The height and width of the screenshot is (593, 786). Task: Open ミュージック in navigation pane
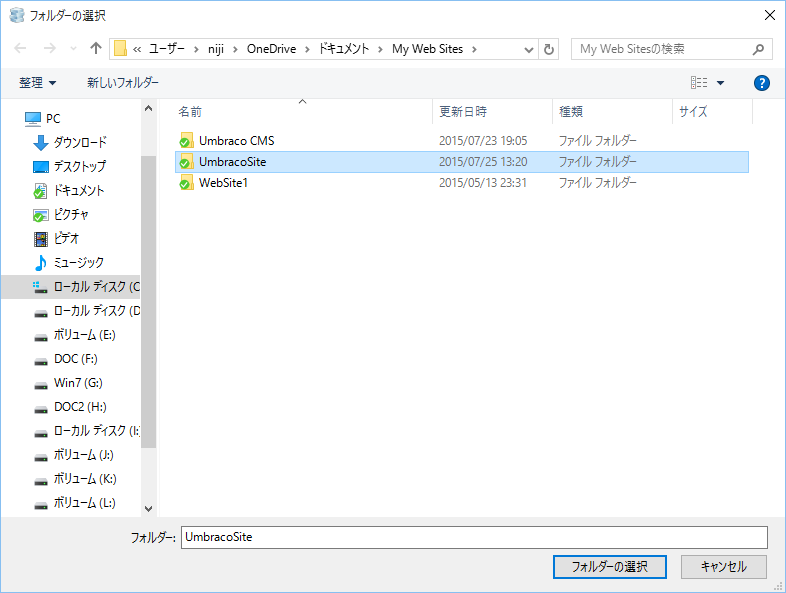pyautogui.click(x=69, y=263)
